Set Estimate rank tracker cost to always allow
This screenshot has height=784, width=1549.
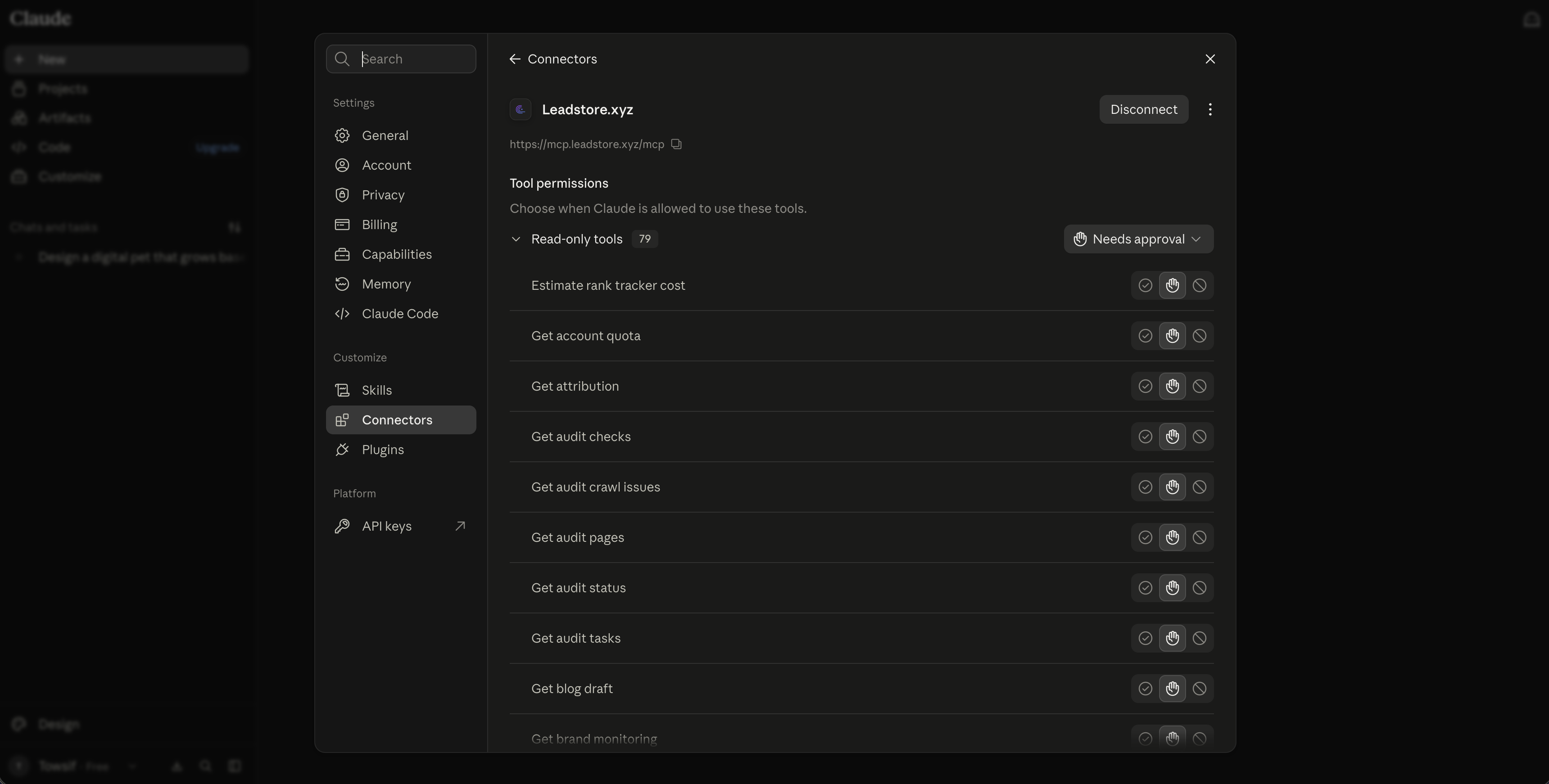(1145, 286)
